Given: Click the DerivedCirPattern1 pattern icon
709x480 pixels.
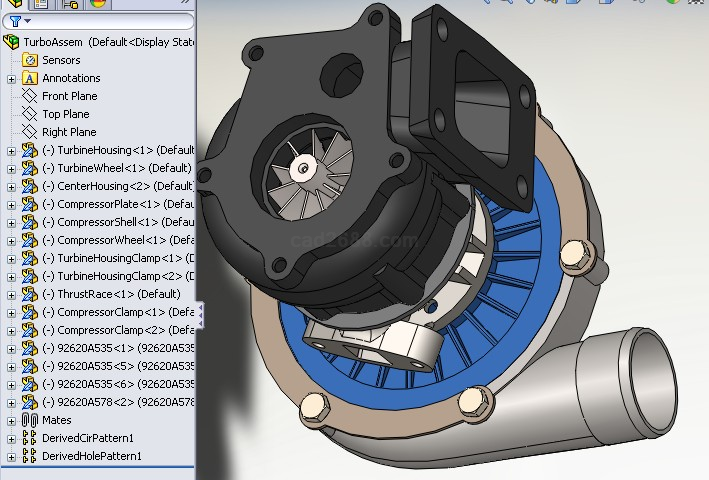Looking at the screenshot, I should click(x=30, y=438).
